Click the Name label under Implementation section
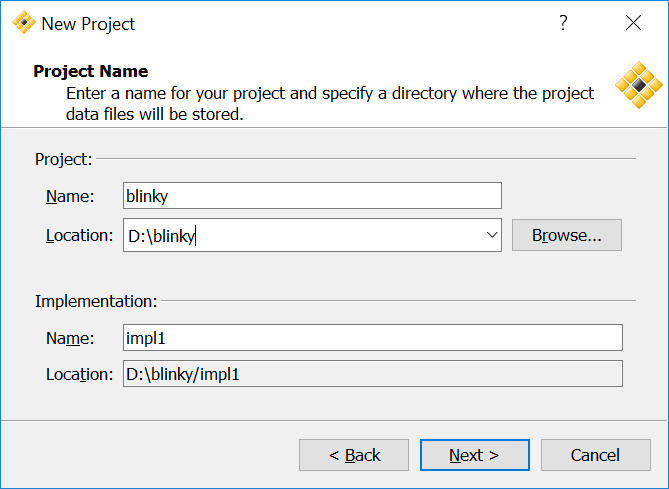 [x=70, y=338]
